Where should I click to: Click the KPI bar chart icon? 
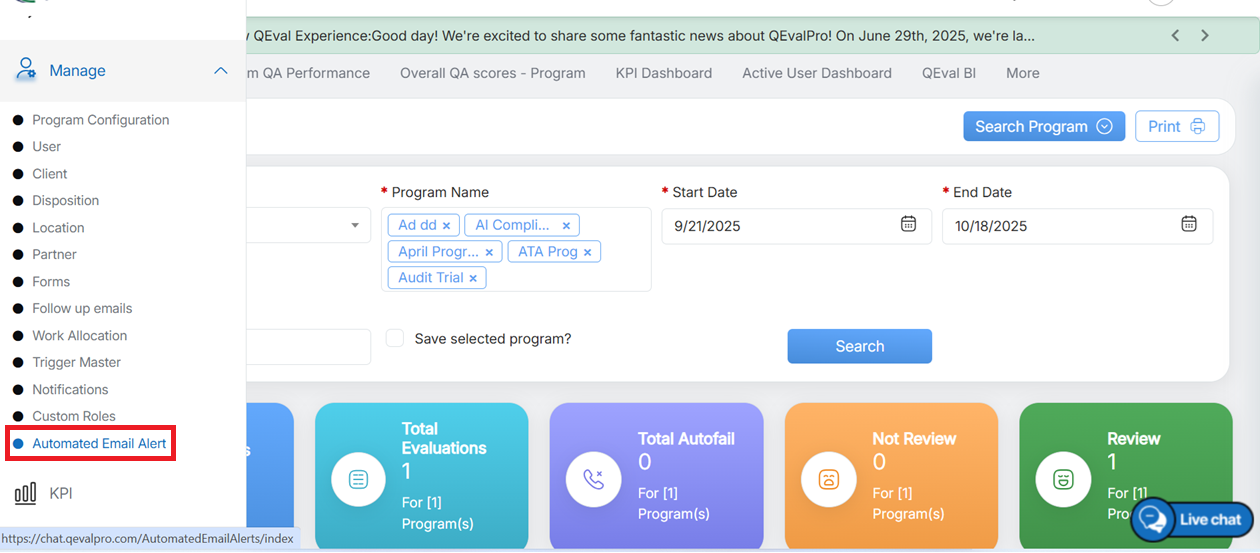(x=25, y=493)
